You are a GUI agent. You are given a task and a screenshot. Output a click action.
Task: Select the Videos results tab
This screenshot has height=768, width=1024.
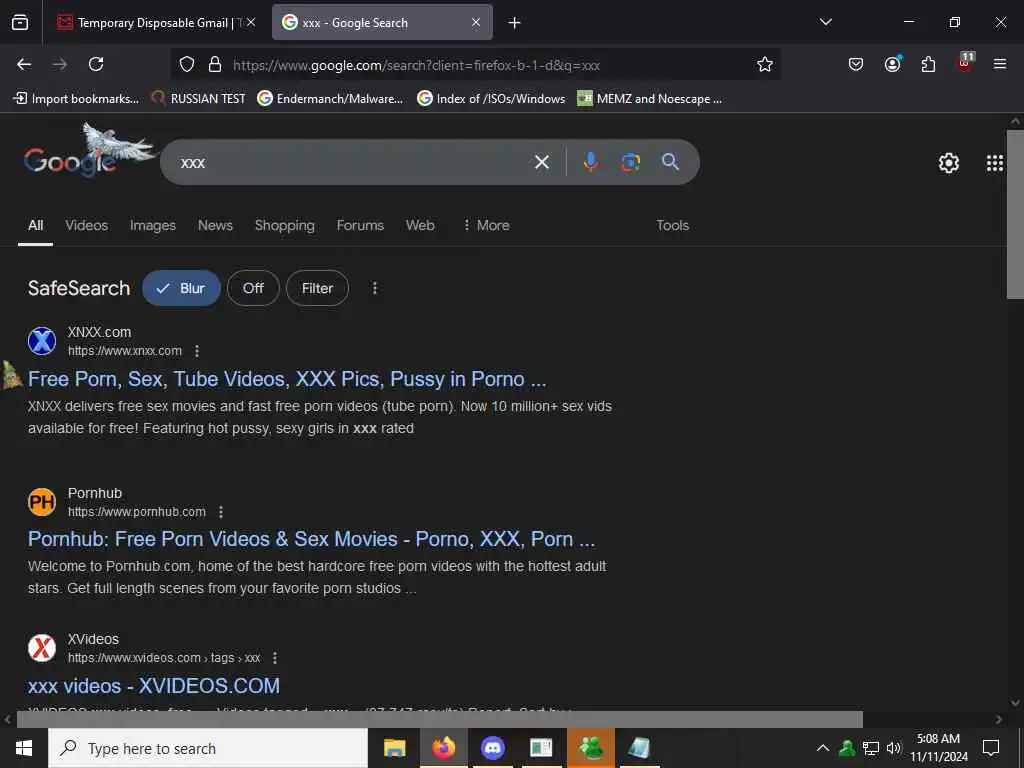click(87, 225)
